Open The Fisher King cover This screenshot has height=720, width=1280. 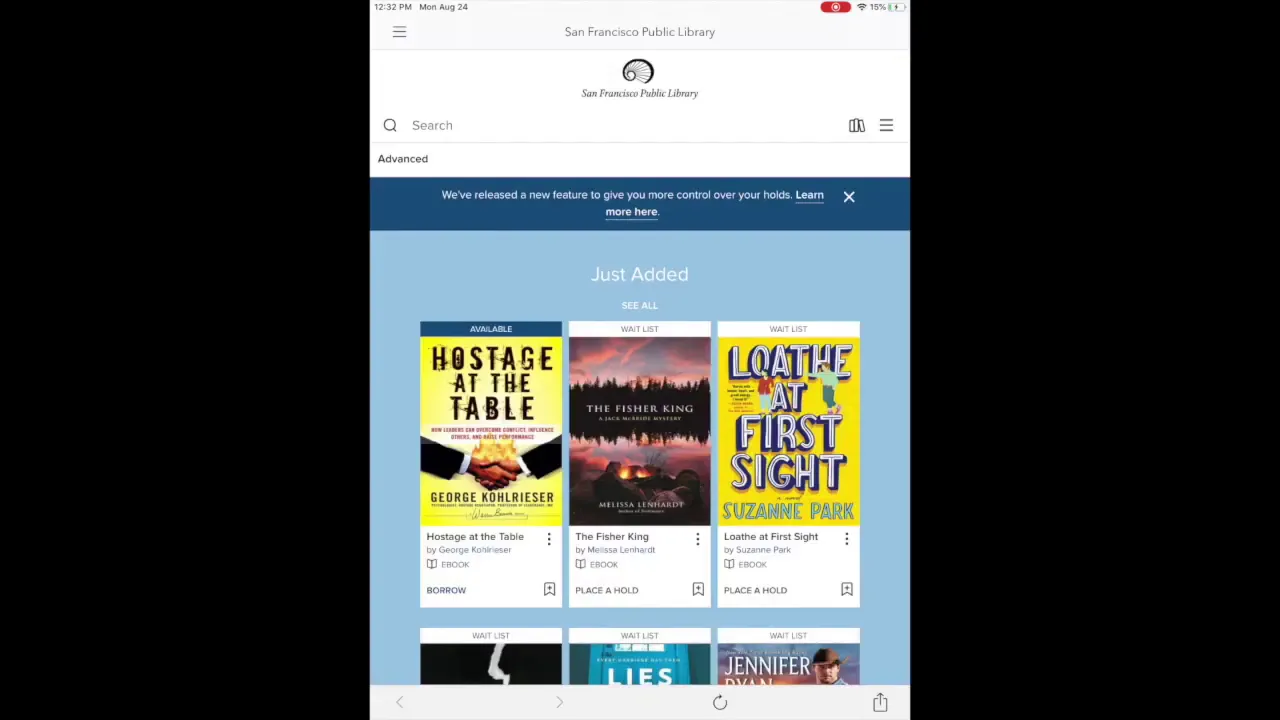point(640,431)
